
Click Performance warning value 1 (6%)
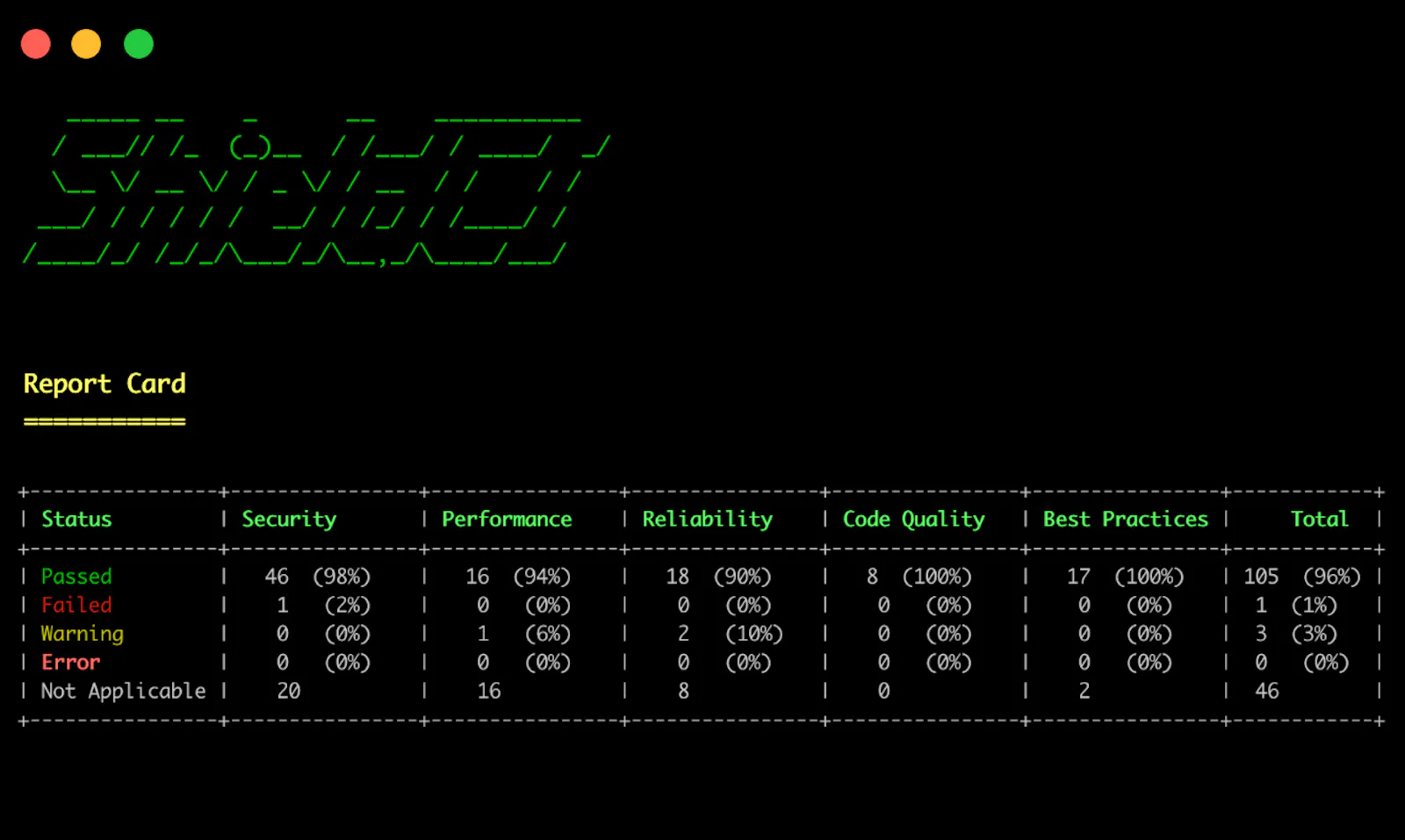pos(524,634)
